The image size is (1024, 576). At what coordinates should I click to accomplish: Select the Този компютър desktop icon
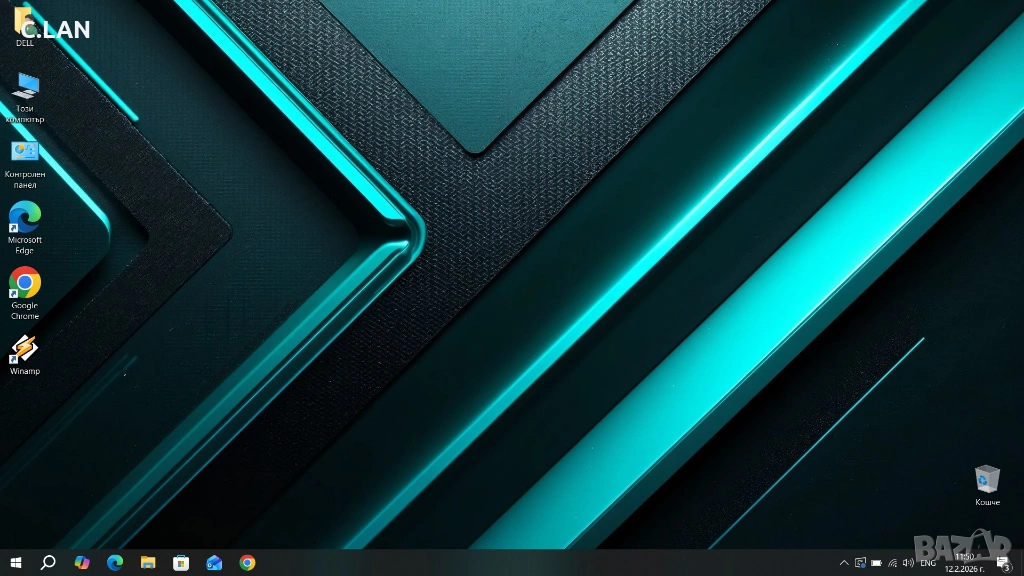(x=24, y=87)
